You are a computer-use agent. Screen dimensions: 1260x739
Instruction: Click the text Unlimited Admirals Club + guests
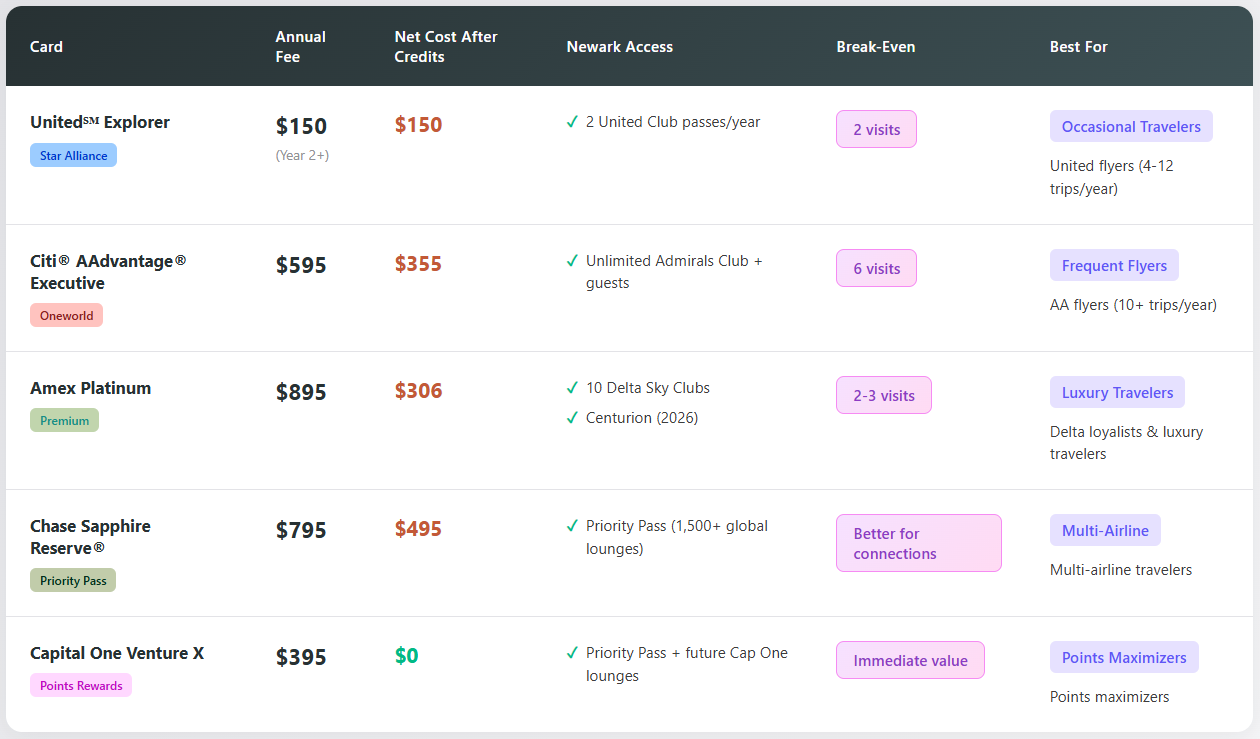click(674, 272)
